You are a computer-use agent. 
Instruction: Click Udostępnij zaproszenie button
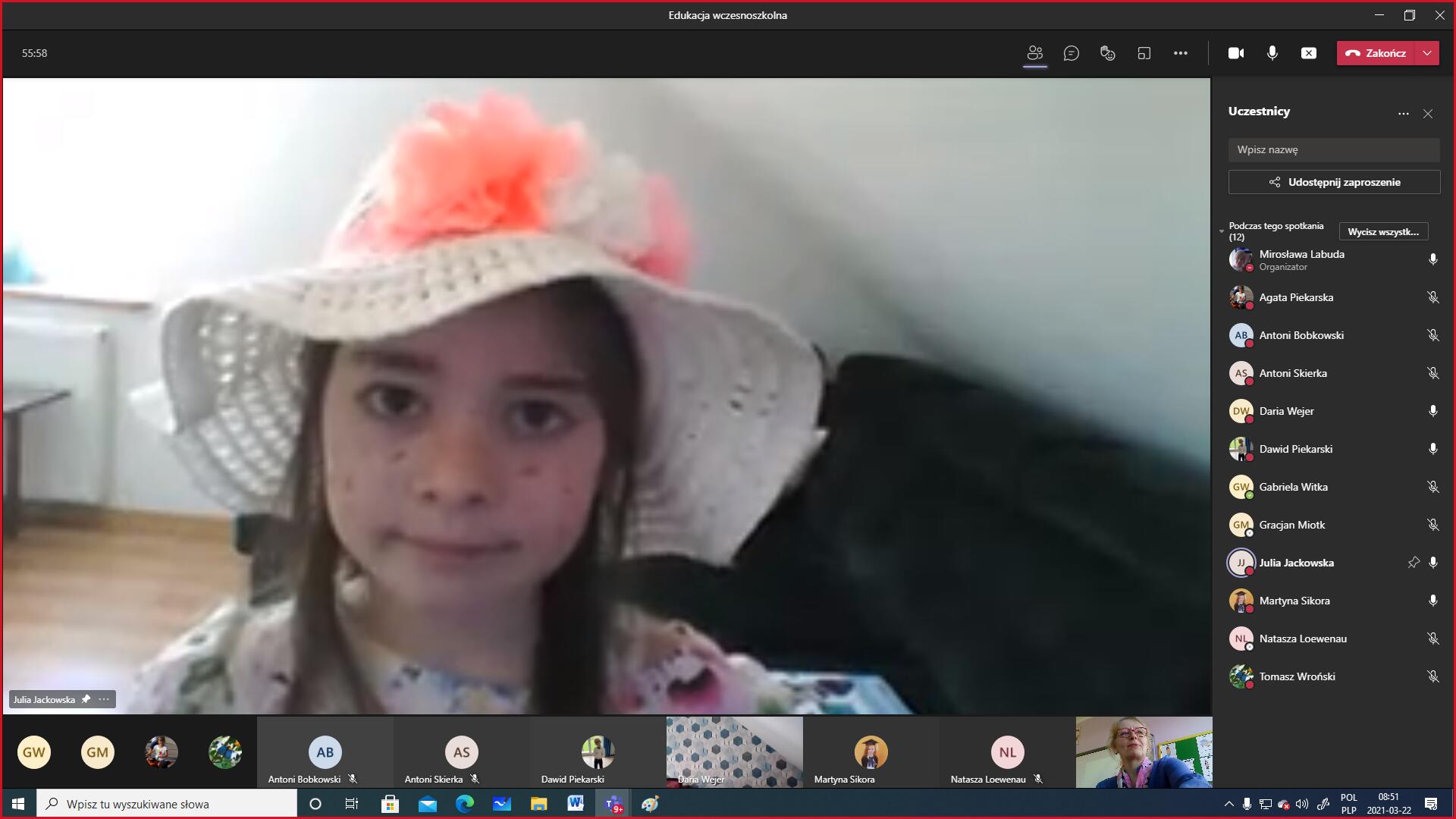click(1334, 182)
